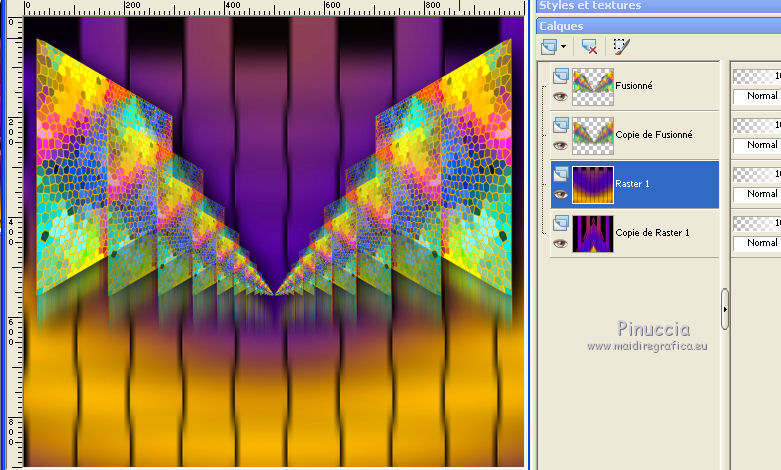Viewport: 781px width, 470px height.
Task: Click the layer type icon of Copie de Raster 1
Action: [560, 222]
